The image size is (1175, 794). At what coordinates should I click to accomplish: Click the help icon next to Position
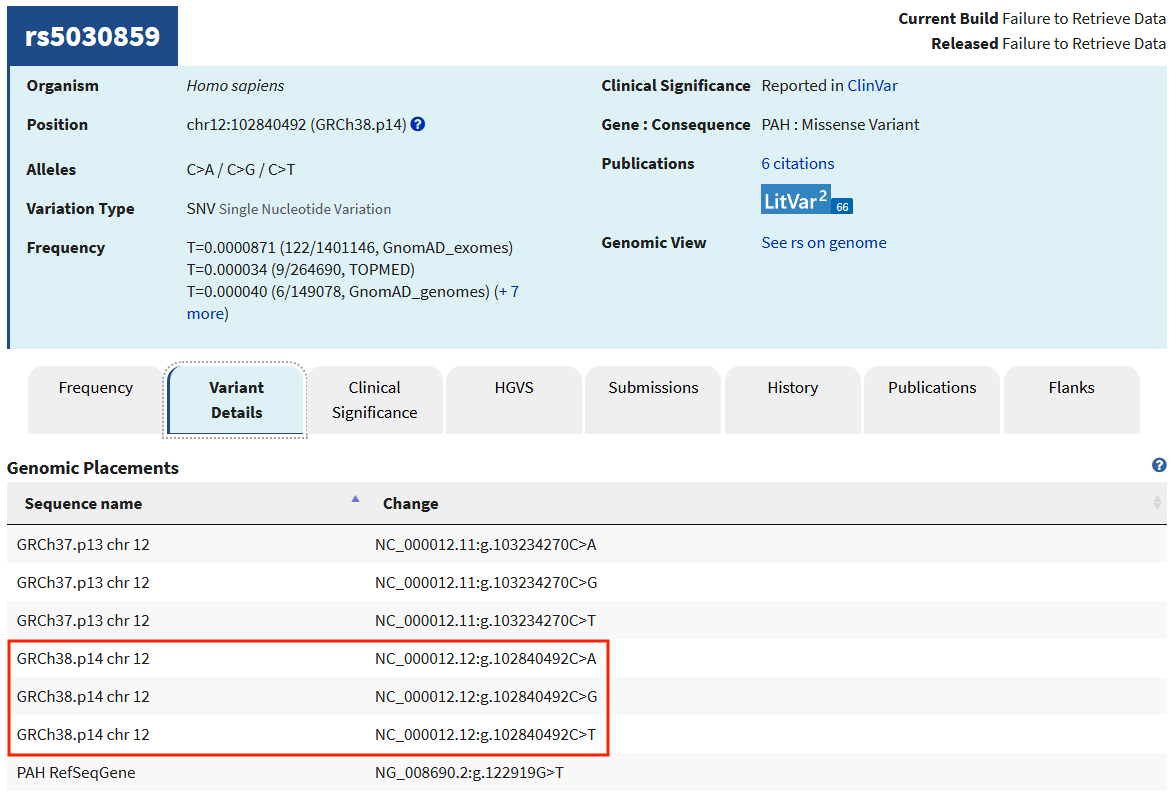[x=418, y=124]
